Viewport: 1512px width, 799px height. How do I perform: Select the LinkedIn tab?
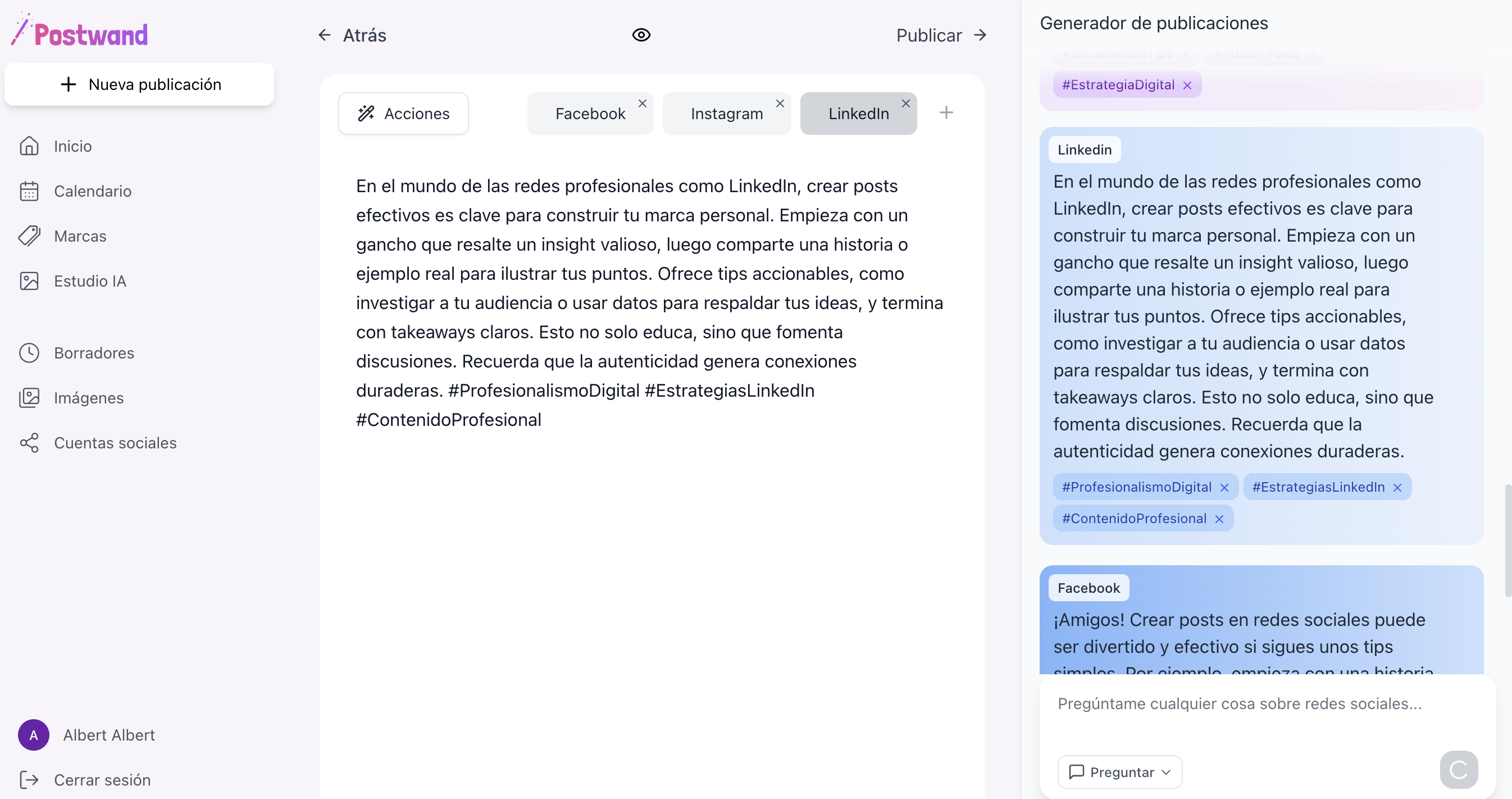point(858,114)
